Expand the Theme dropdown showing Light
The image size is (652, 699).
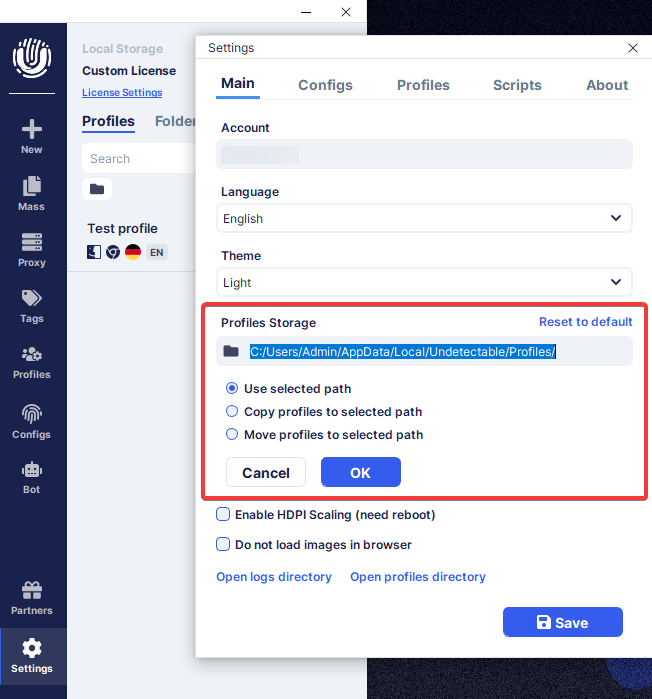point(424,282)
